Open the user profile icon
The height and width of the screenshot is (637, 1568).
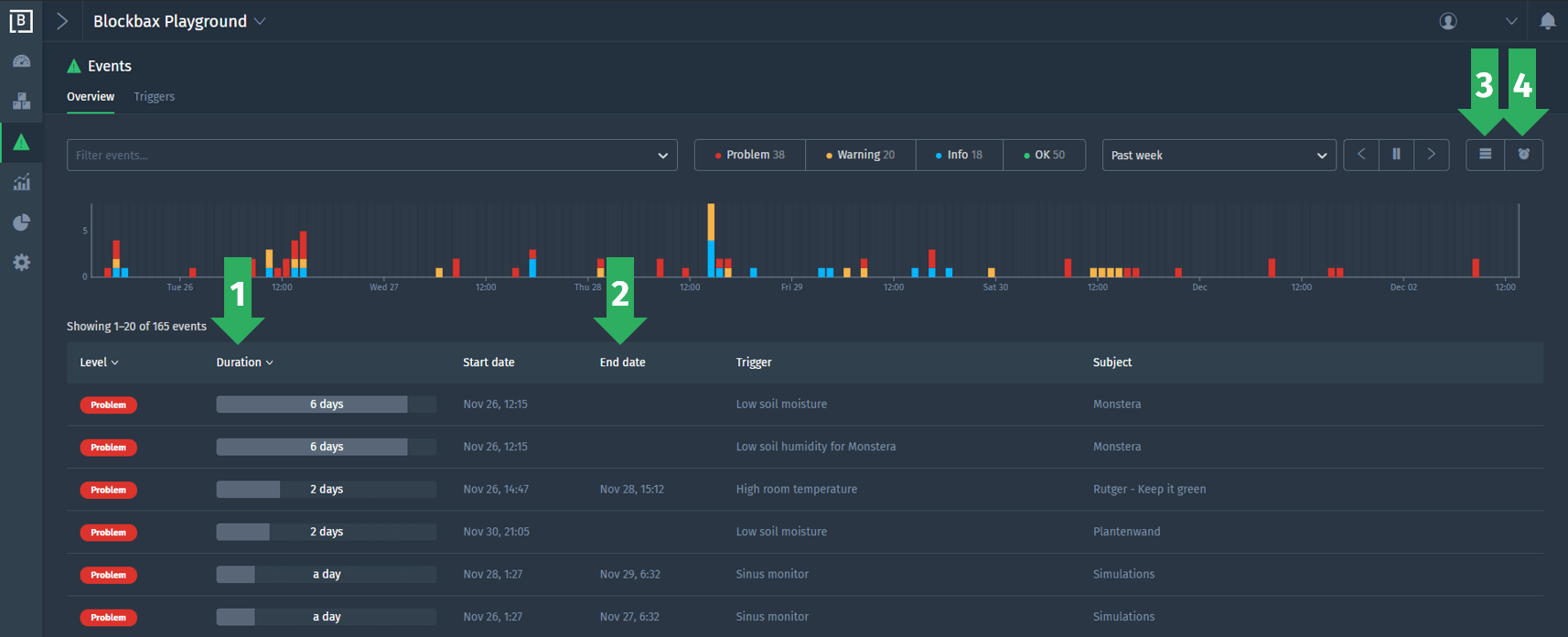(1448, 21)
